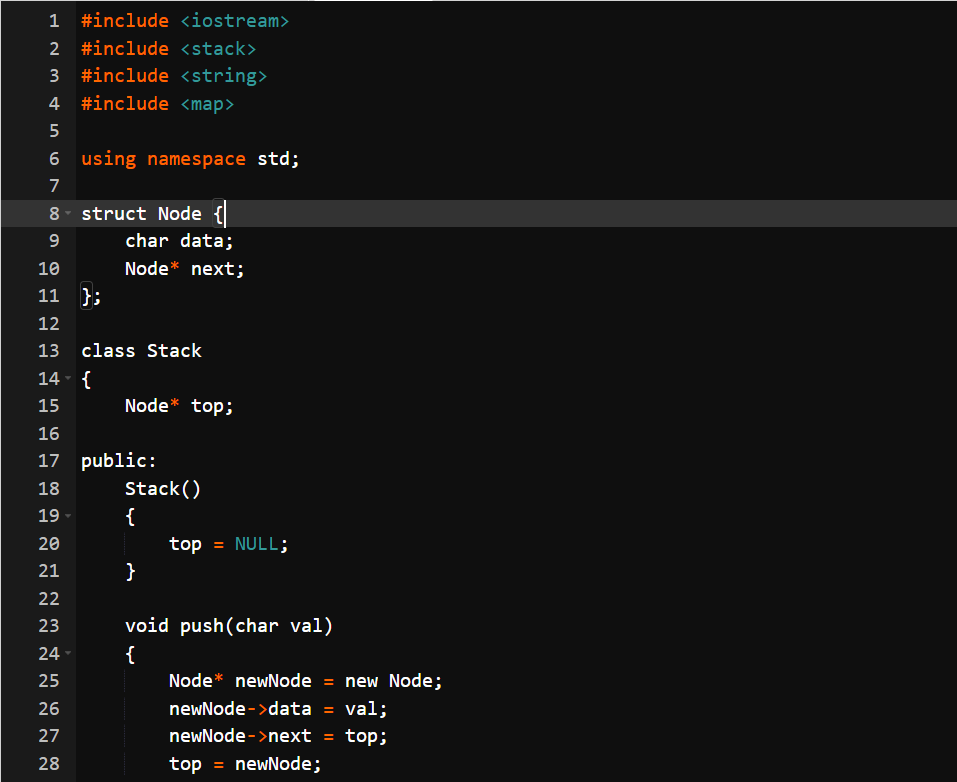Click the char data member declaration
Screen dimensions: 957x782
point(178,240)
